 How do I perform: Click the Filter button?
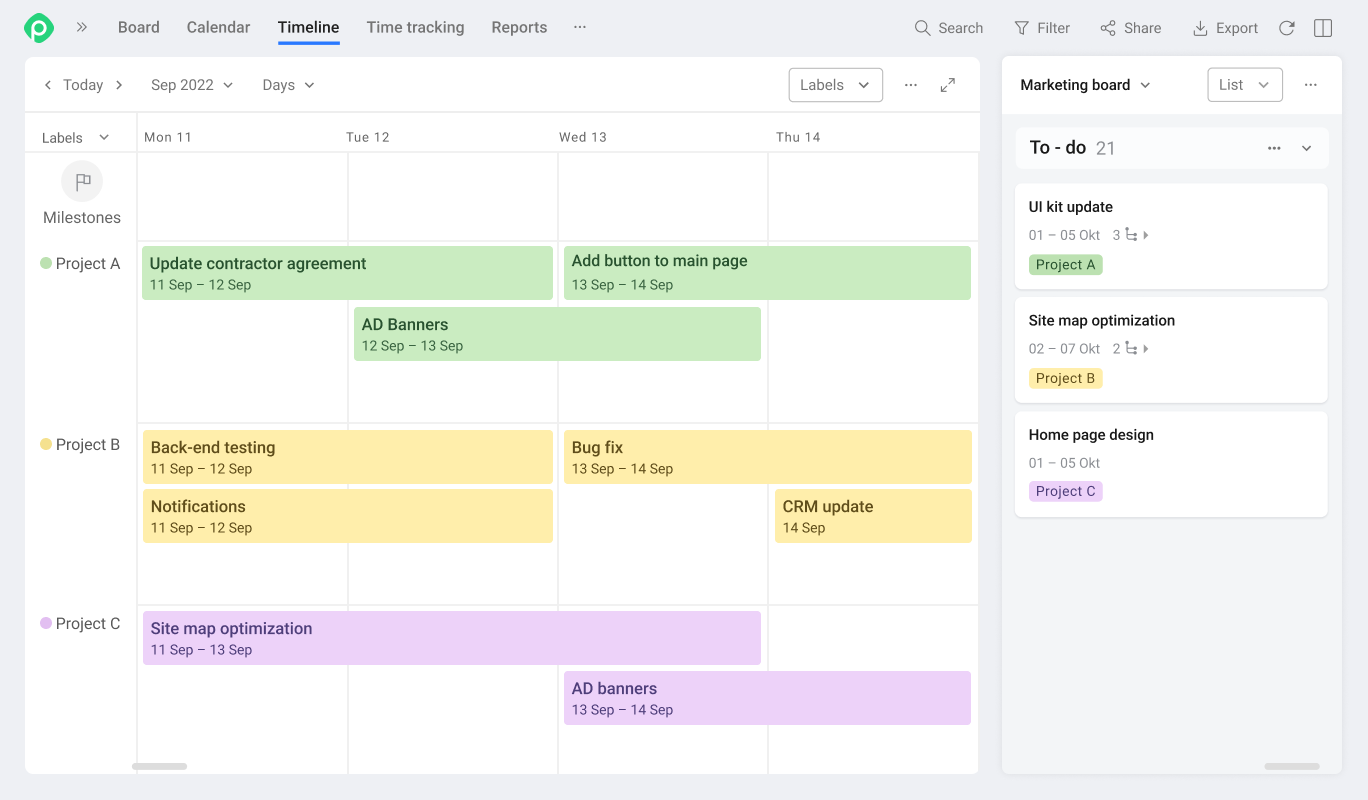coord(1042,28)
